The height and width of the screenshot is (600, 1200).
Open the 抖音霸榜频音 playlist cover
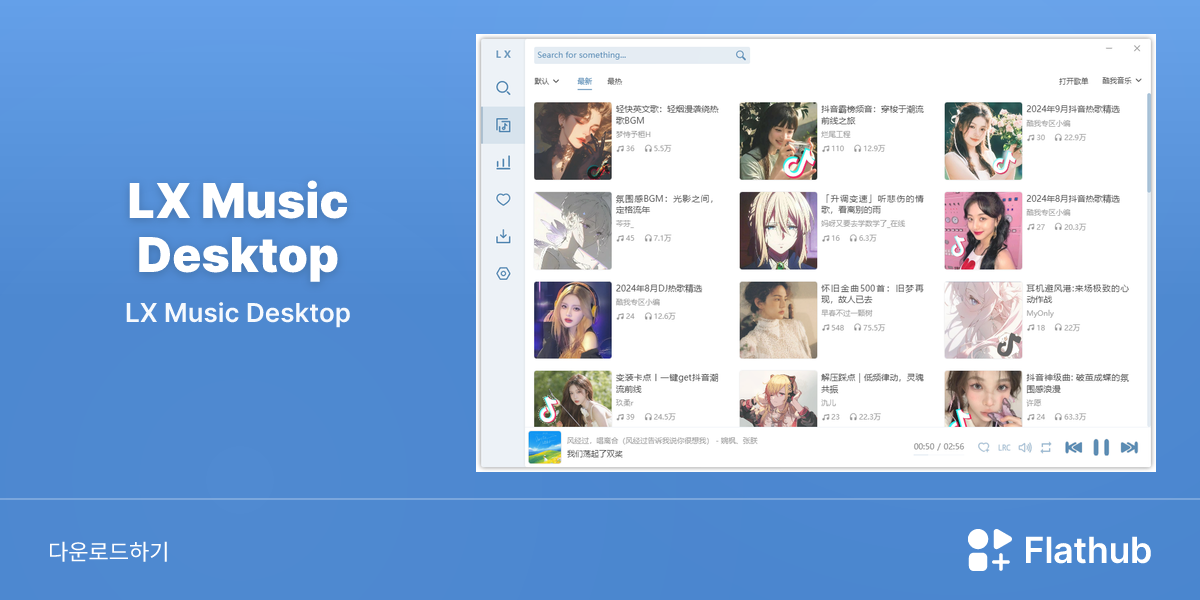point(778,141)
